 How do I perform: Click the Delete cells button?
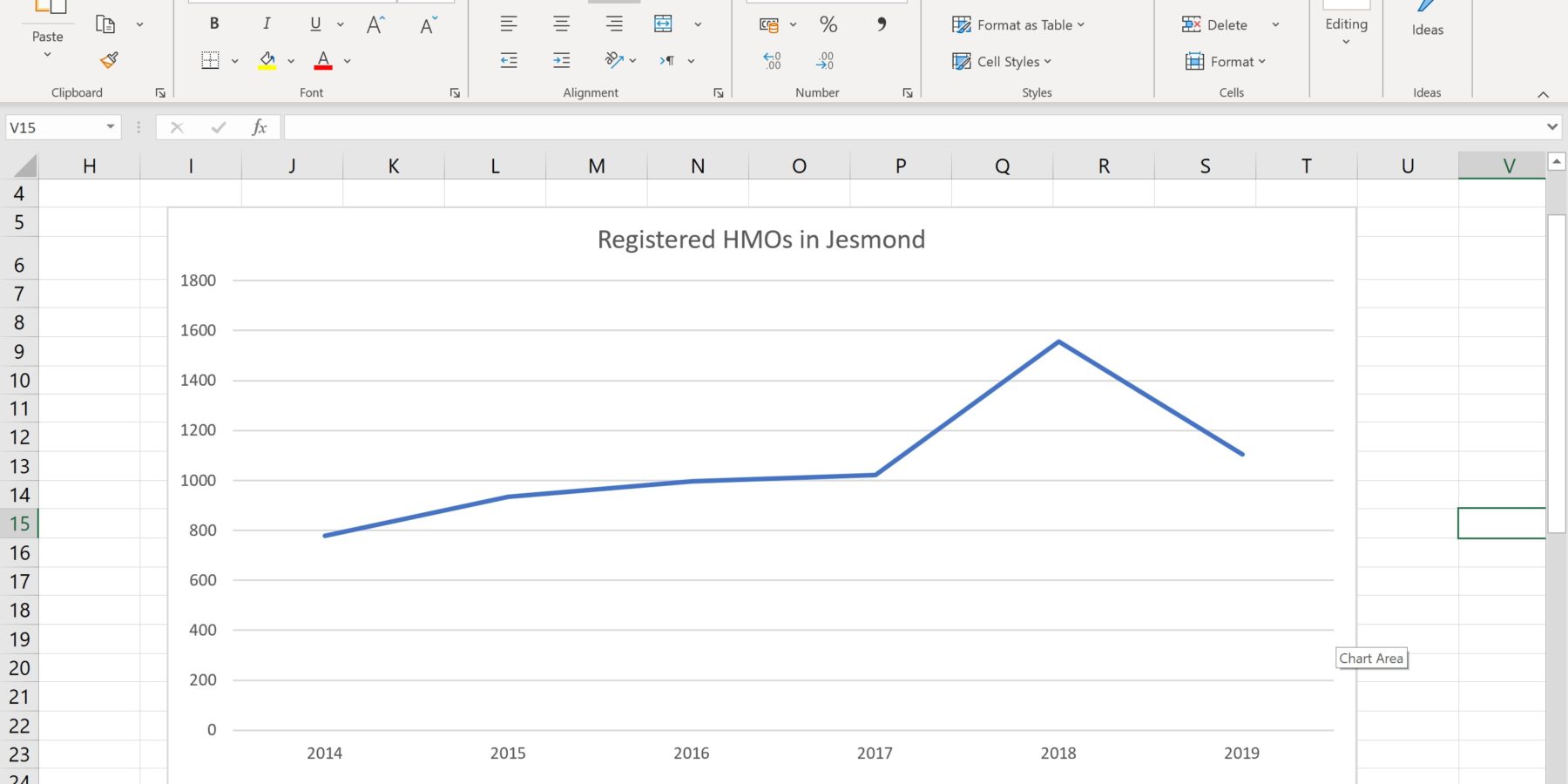1215,25
